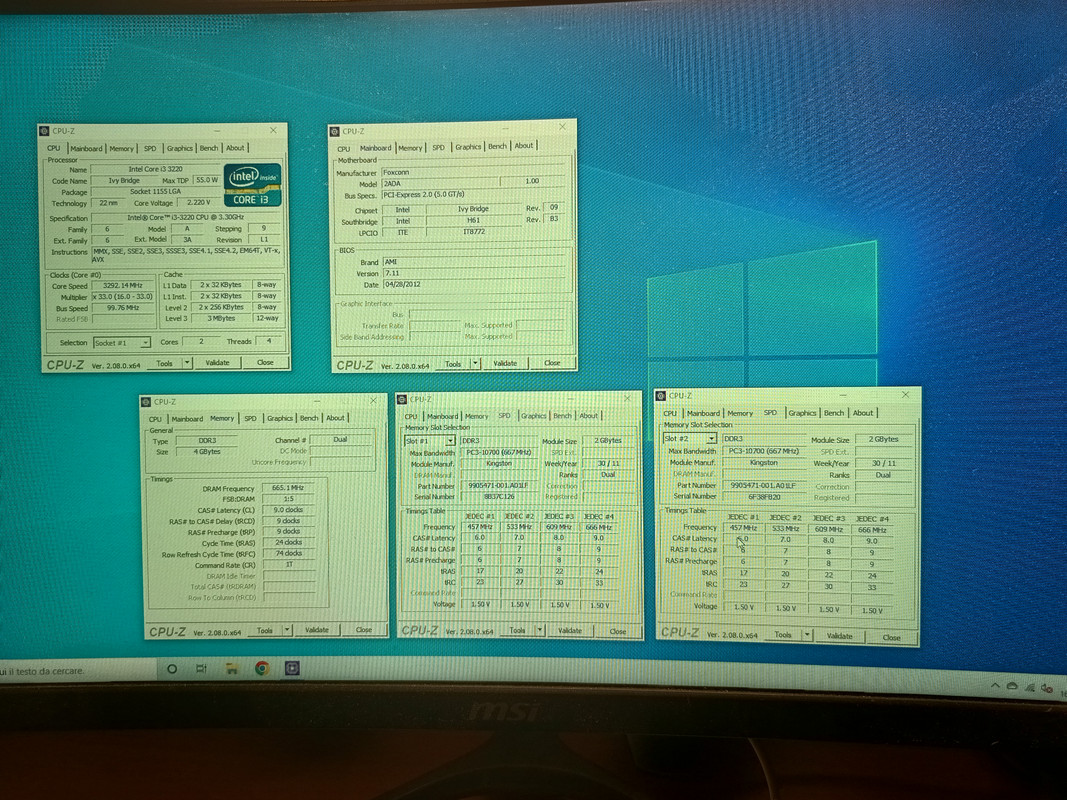Click Tools button in Slot #2 SPD window
1067x800 pixels.
tap(783, 635)
